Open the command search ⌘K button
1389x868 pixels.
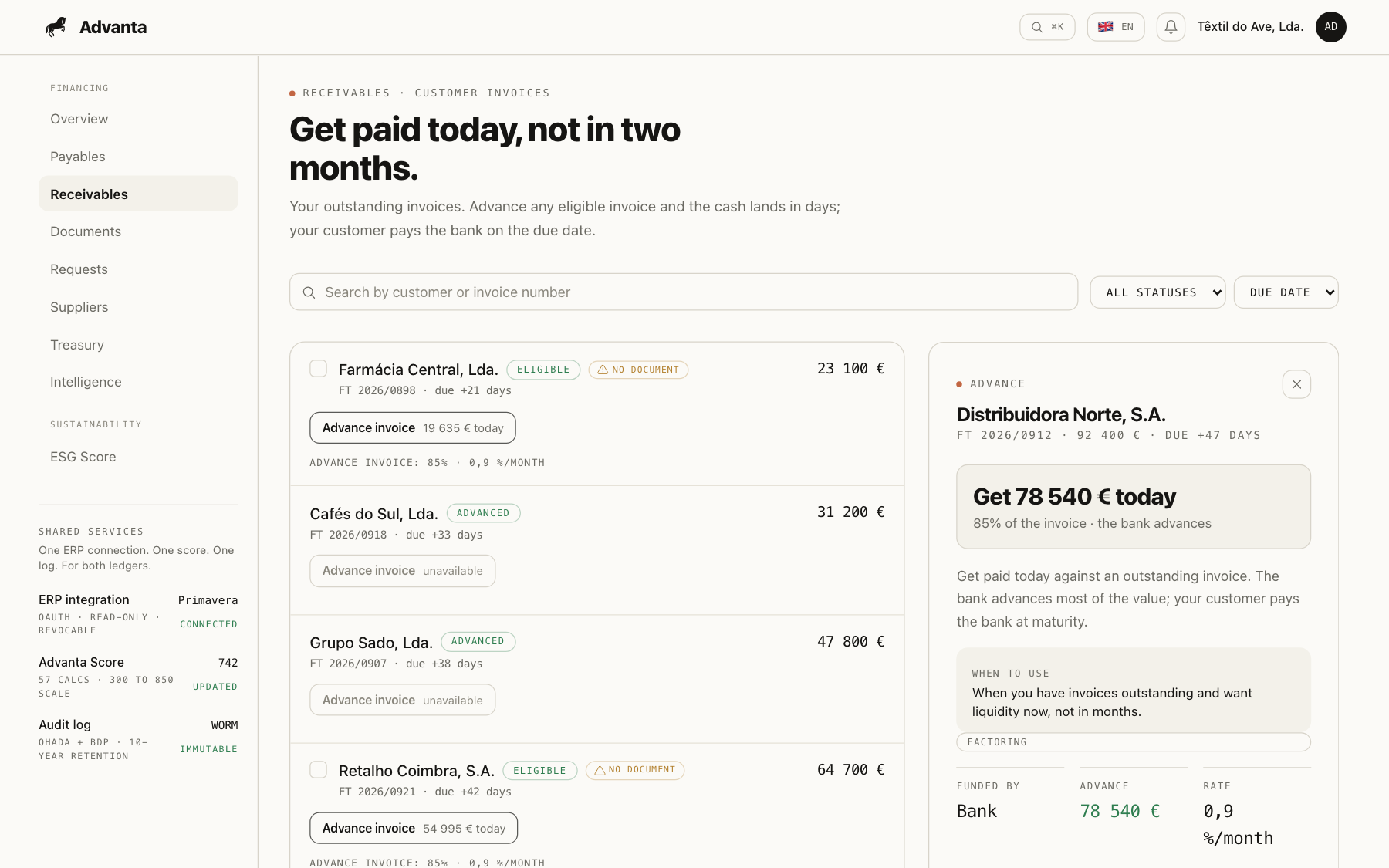pyautogui.click(x=1047, y=27)
